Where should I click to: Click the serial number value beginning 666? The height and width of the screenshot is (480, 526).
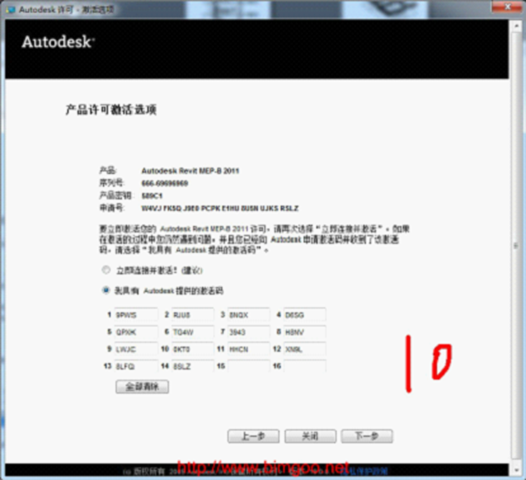click(x=165, y=183)
